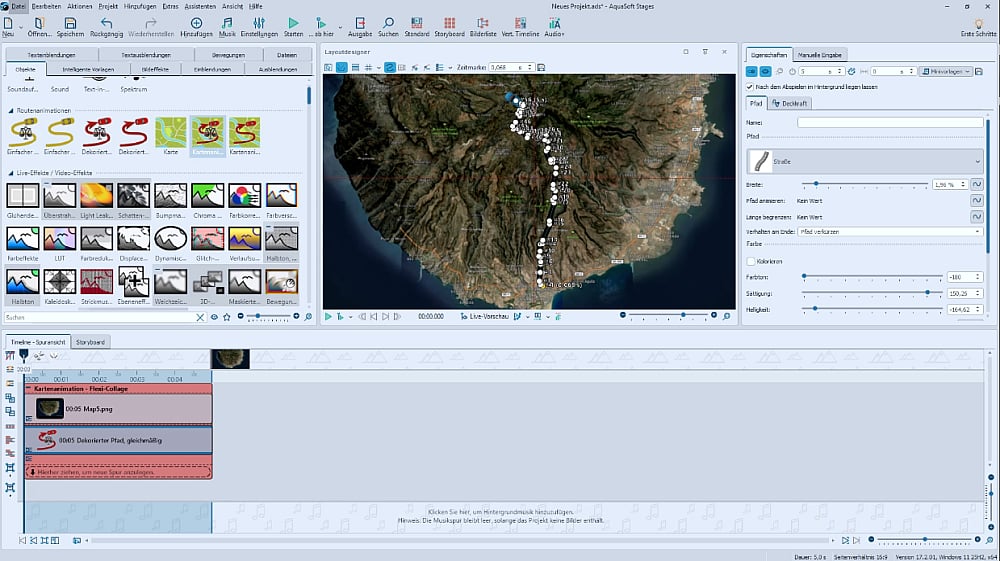This screenshot has height=561, width=1000.
Task: Toggle the Kolorieren checkbox
Action: [x=751, y=261]
